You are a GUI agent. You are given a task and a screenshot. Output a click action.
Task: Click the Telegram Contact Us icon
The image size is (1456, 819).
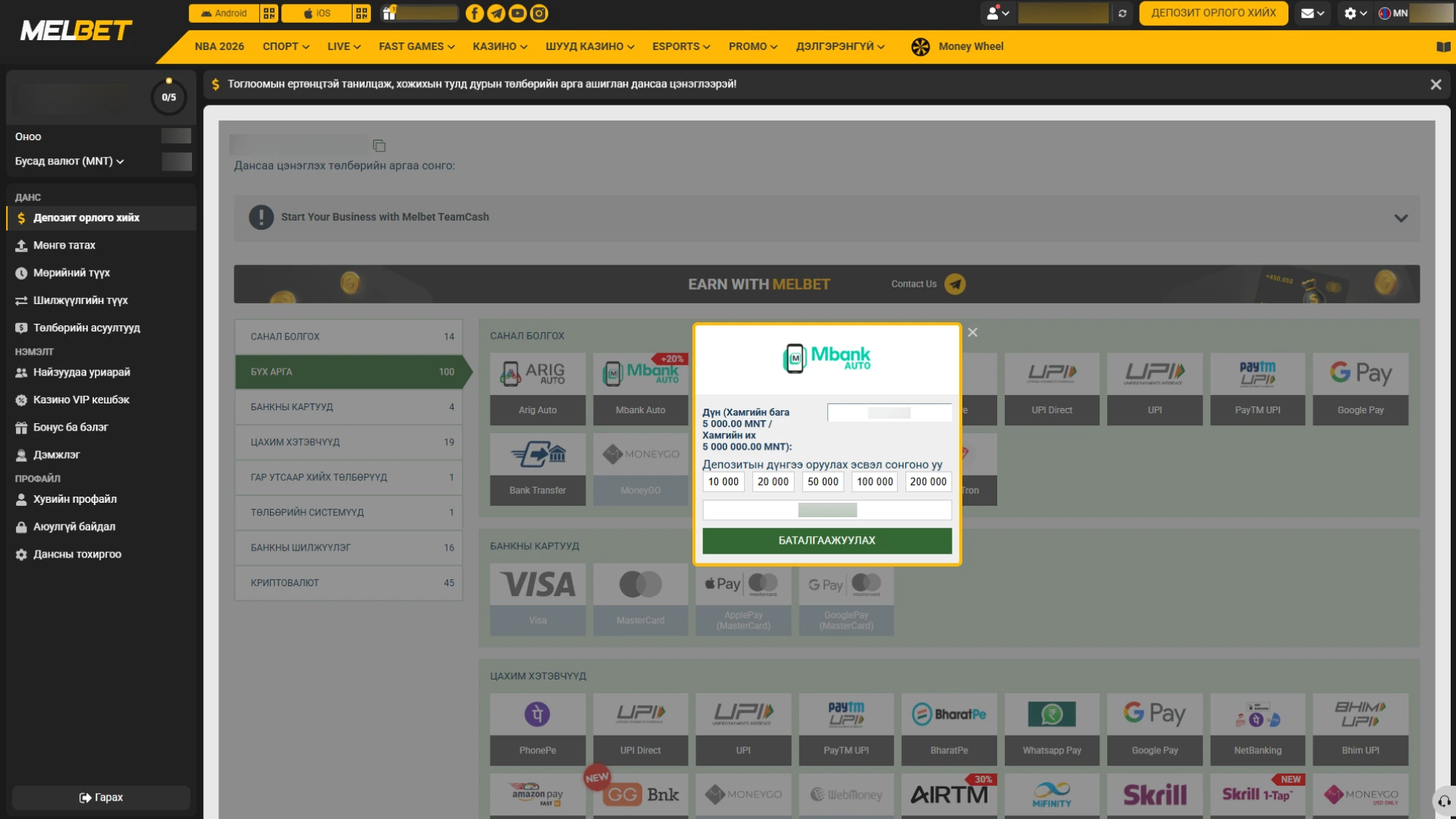coord(955,284)
